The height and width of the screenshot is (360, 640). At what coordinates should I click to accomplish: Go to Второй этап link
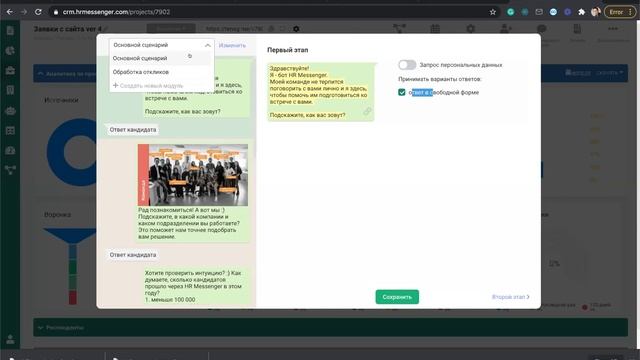tap(511, 297)
